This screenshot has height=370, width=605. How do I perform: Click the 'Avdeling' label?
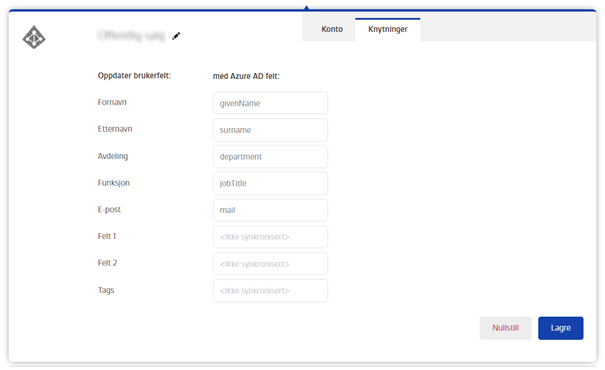tap(113, 156)
